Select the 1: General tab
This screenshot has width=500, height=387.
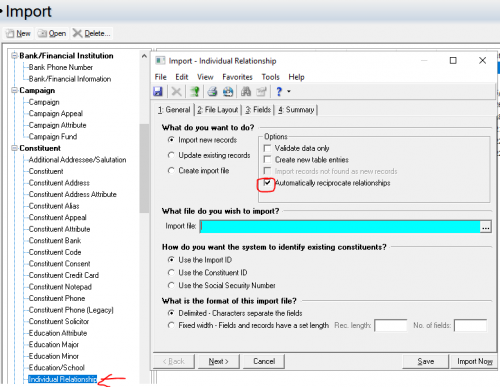tap(174, 110)
